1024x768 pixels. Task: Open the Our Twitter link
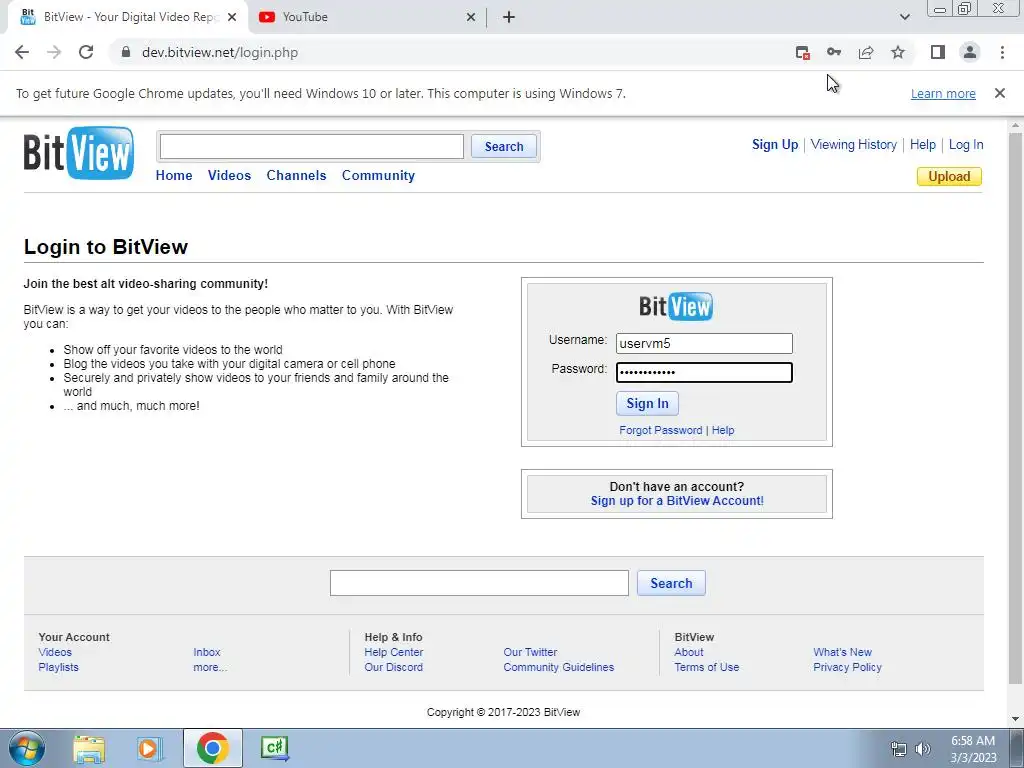[x=530, y=652]
